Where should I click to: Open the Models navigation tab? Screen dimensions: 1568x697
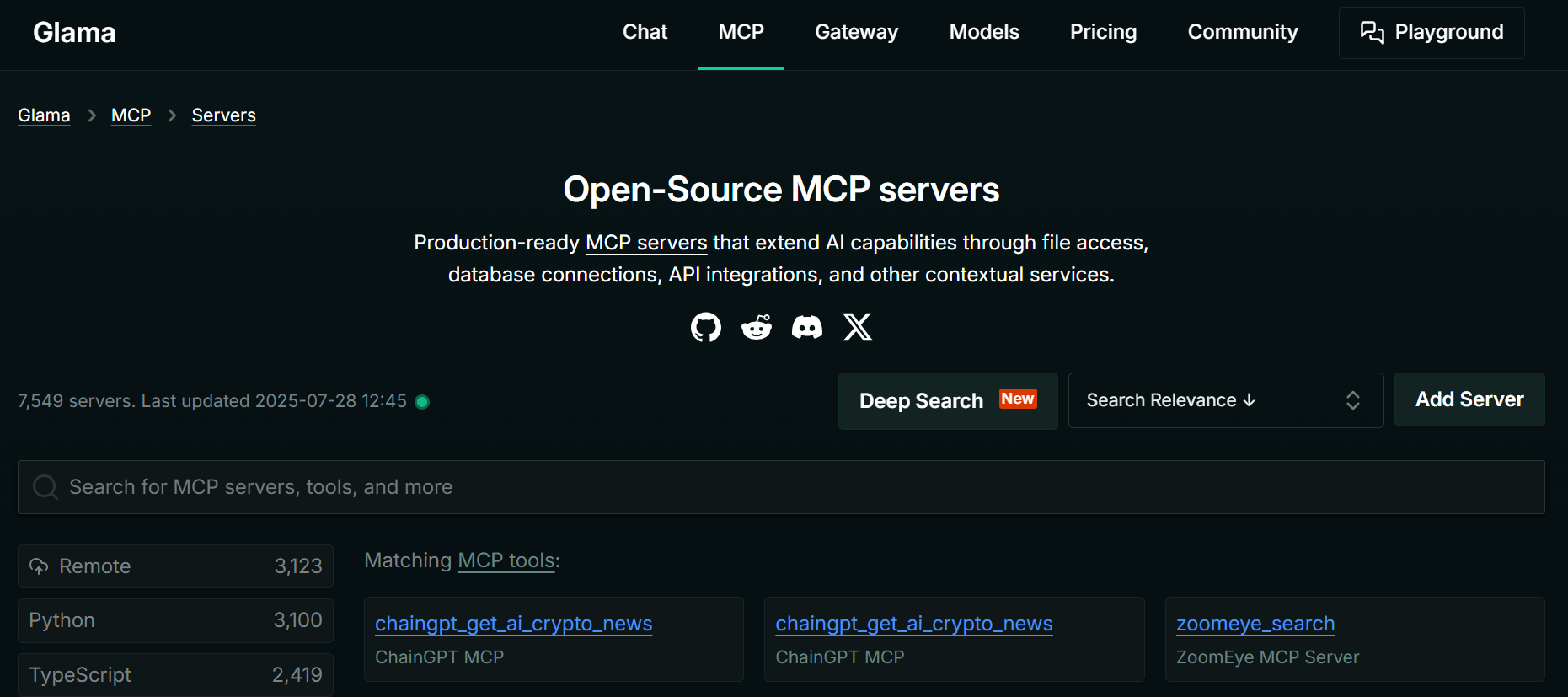[983, 33]
